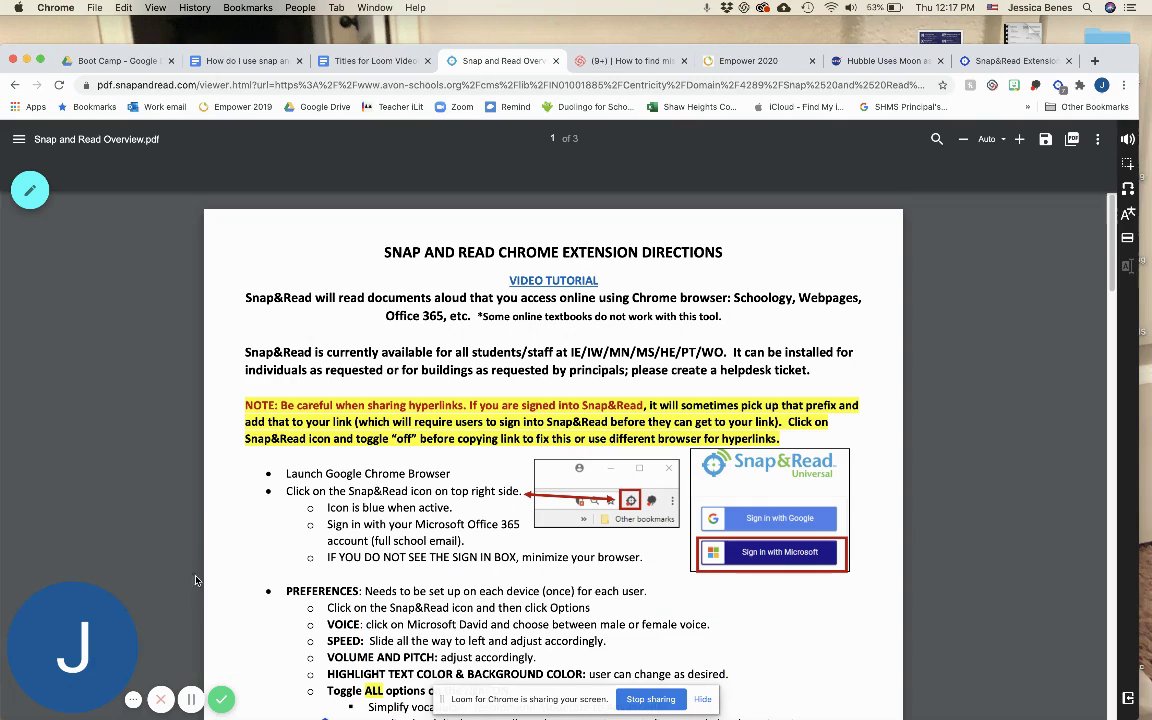Open the VIDEO TUTORIAL link
The width and height of the screenshot is (1152, 720).
point(553,281)
